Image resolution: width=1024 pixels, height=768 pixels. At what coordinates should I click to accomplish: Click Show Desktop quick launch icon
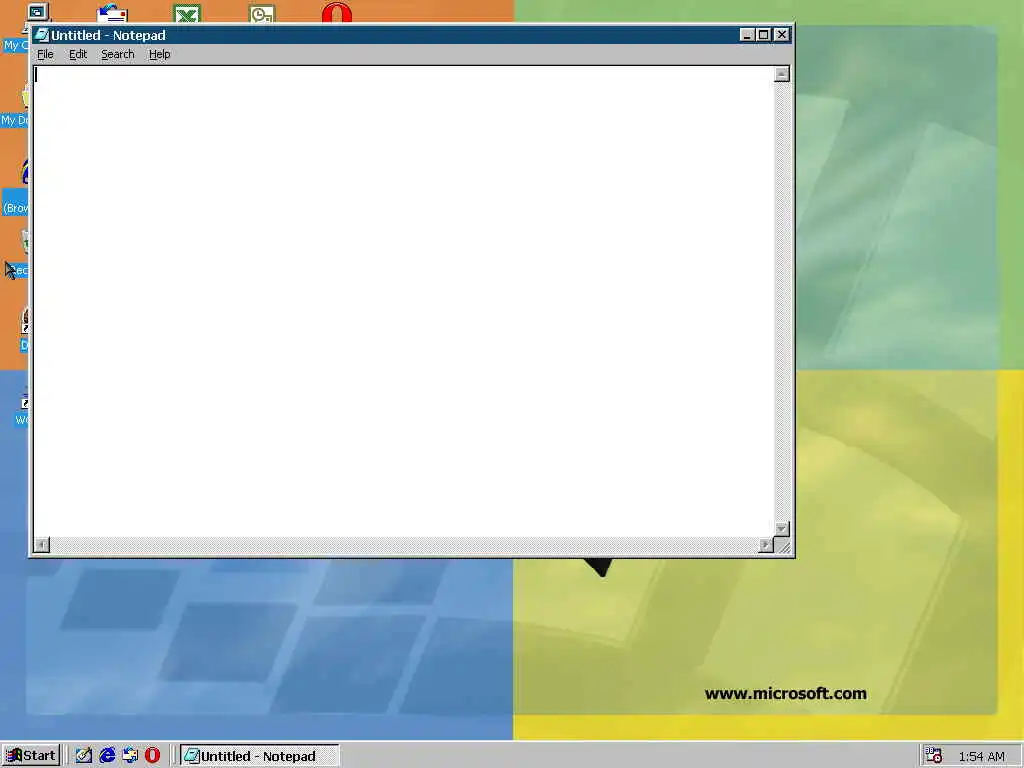tap(84, 756)
